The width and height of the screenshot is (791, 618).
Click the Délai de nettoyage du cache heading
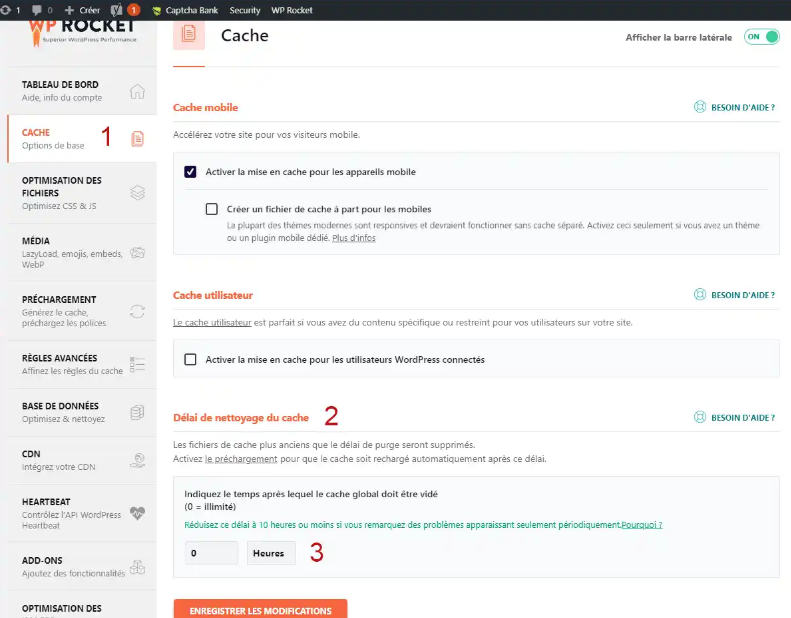(241, 418)
